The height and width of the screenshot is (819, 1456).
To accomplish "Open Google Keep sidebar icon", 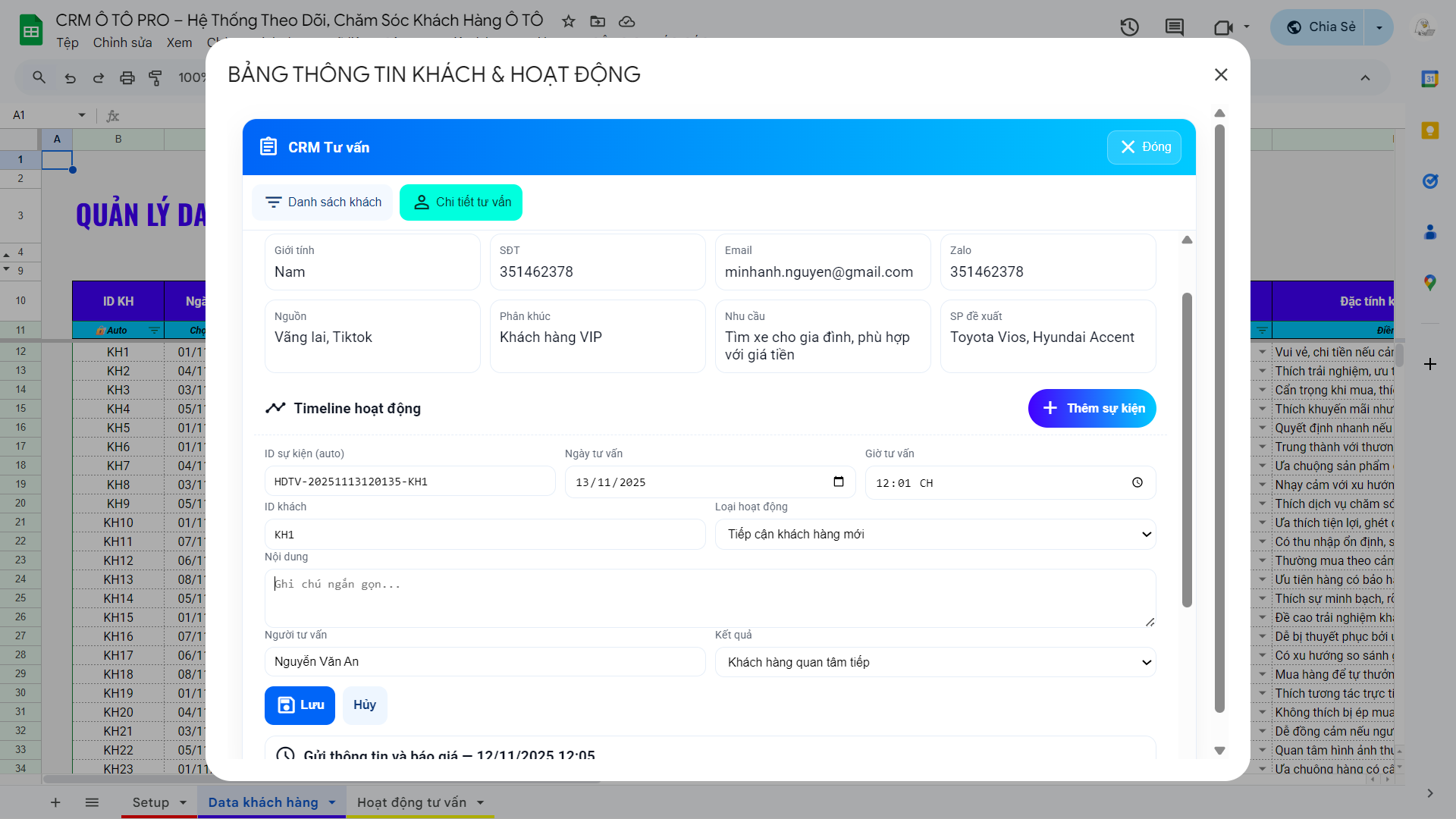I will 1429,130.
